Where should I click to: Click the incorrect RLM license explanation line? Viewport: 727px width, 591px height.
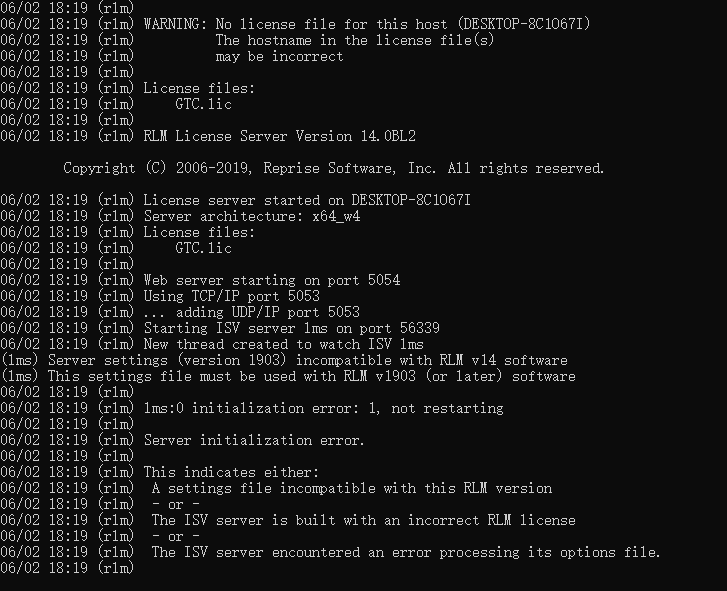click(288, 521)
